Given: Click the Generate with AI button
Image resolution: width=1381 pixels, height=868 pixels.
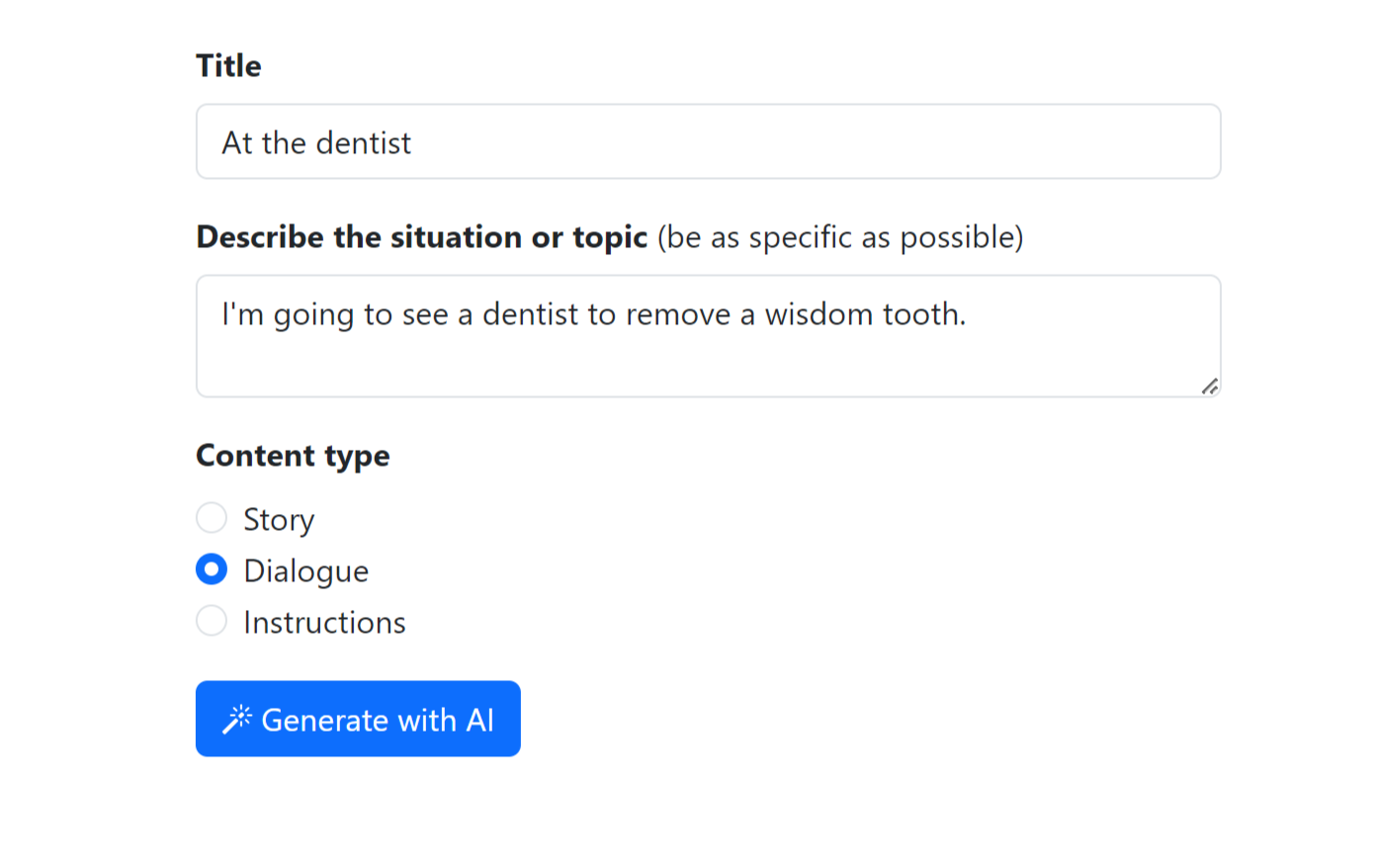Looking at the screenshot, I should tap(358, 719).
